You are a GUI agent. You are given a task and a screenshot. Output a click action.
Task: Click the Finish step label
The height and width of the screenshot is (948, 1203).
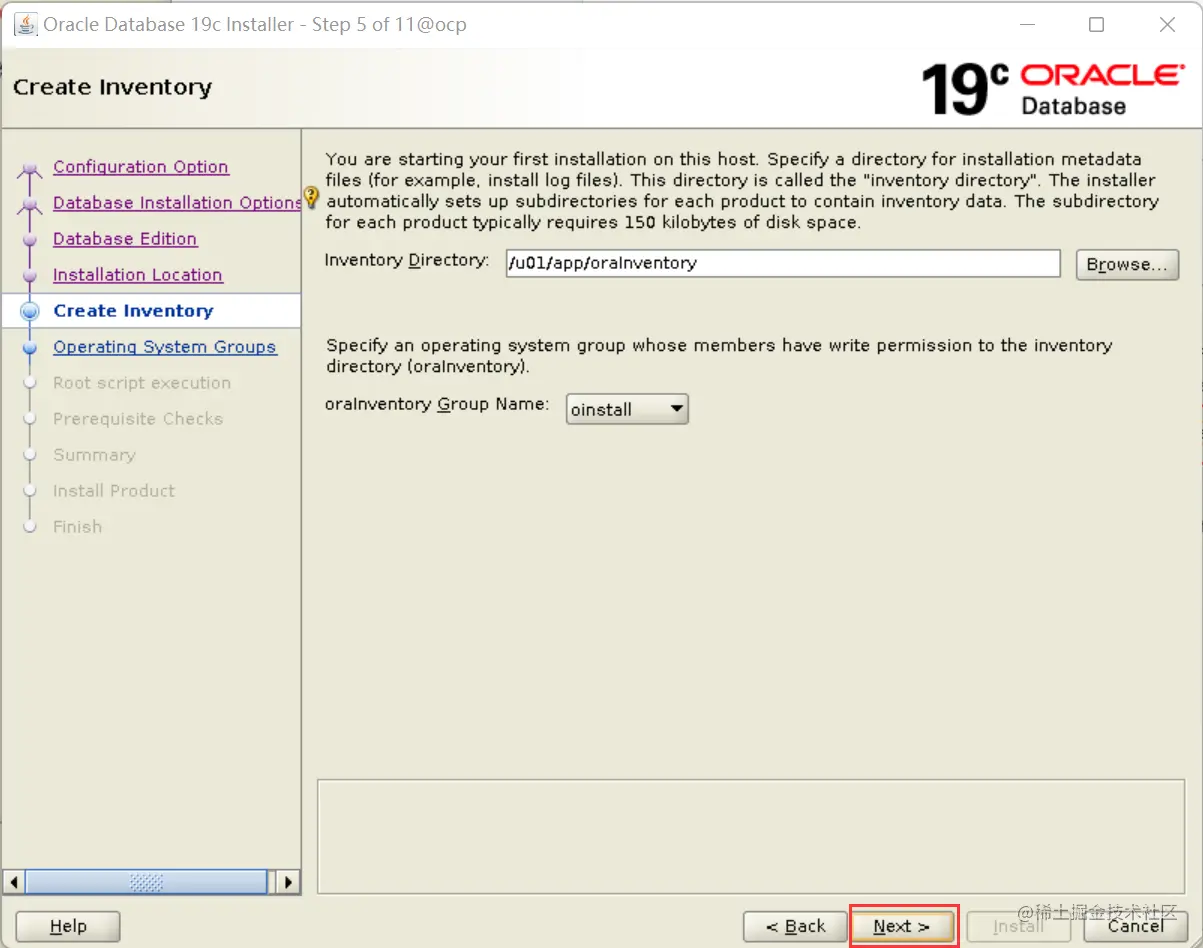click(x=78, y=527)
